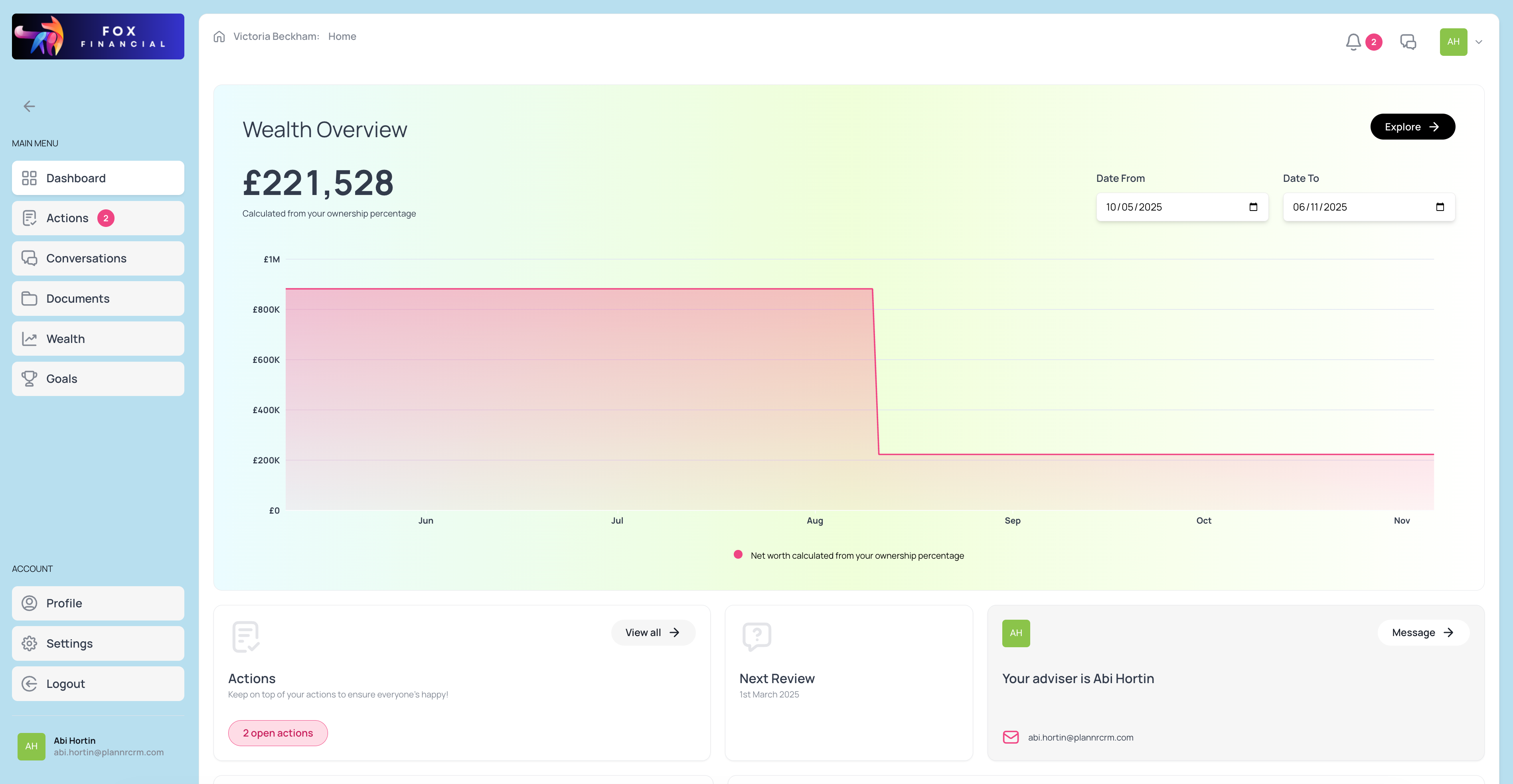Viewport: 1513px width, 784px height.
Task: Open Wealth section from sidebar
Action: coord(97,339)
